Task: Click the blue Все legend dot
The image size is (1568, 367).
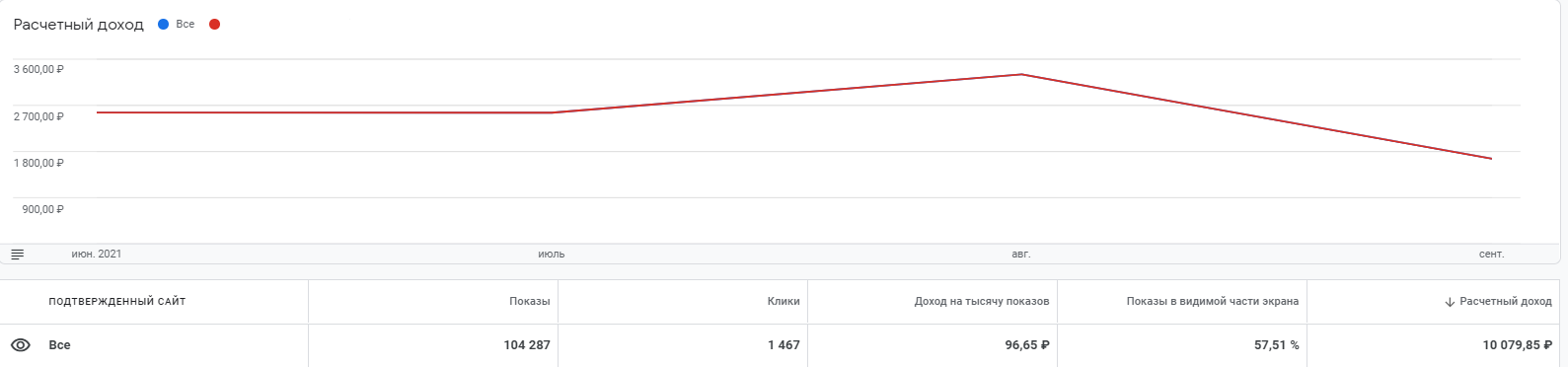Action: click(x=164, y=25)
